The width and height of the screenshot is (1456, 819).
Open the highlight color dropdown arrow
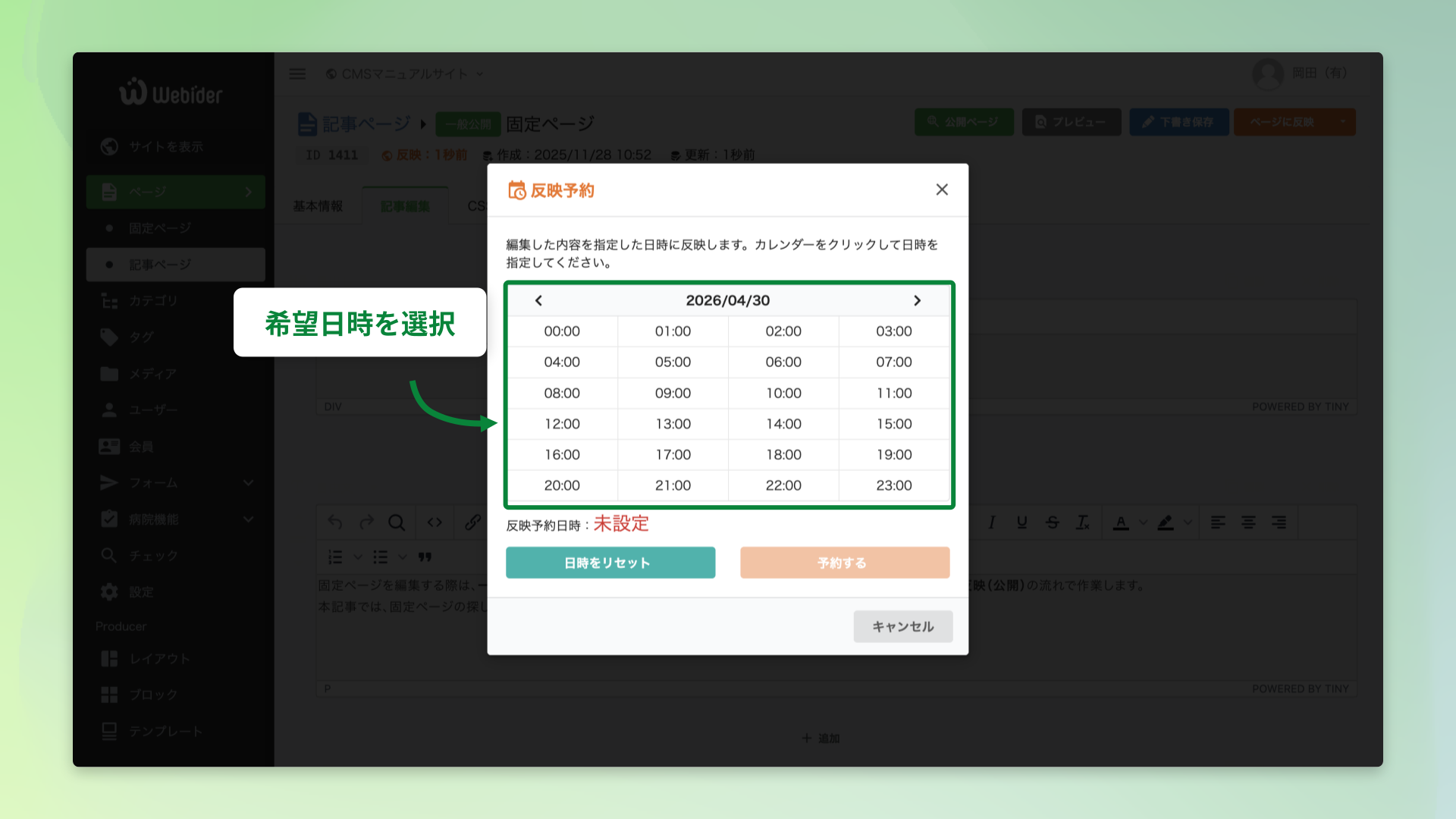1188,522
